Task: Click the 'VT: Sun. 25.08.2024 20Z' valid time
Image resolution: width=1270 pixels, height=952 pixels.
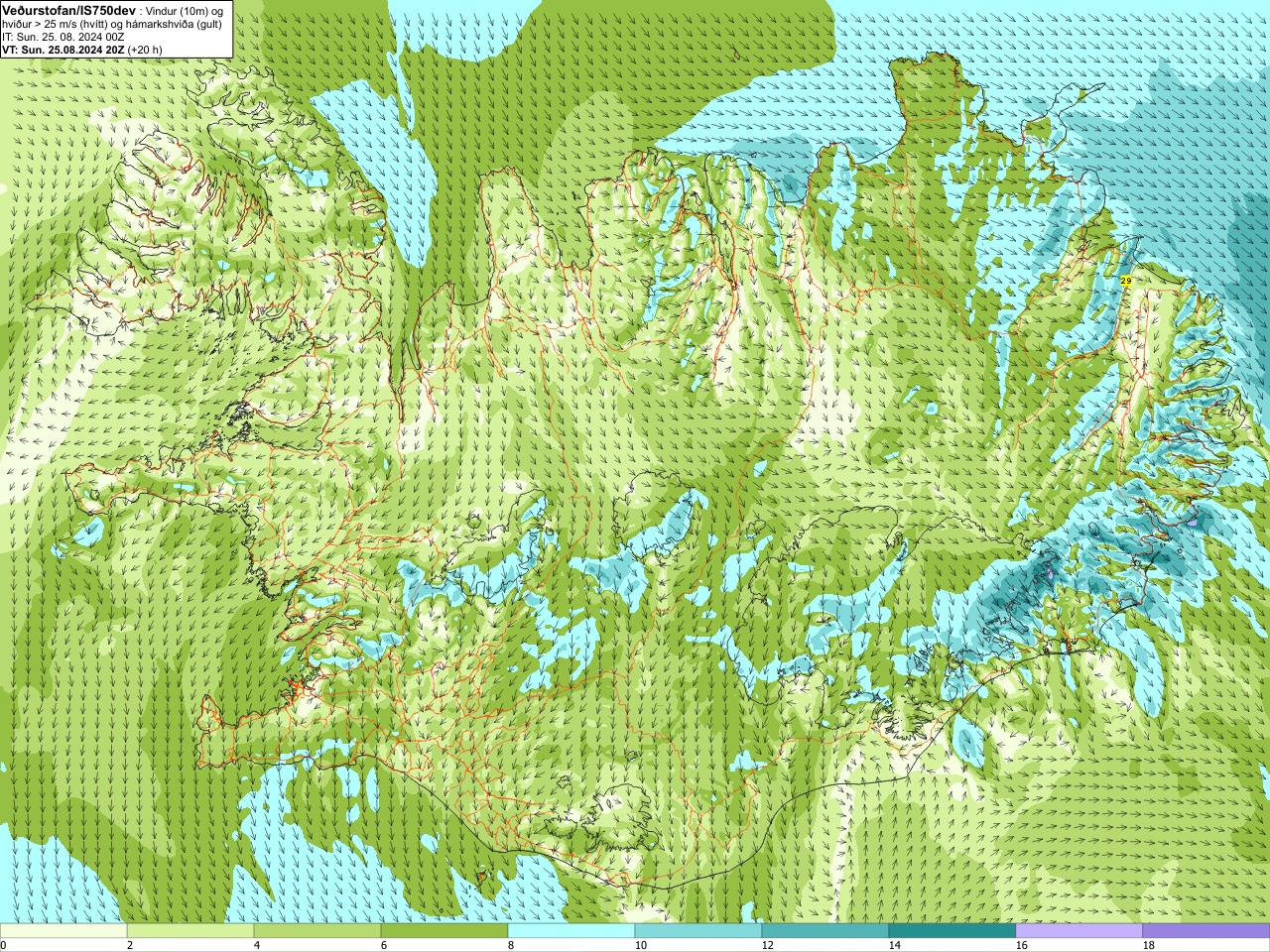Action: (63, 50)
